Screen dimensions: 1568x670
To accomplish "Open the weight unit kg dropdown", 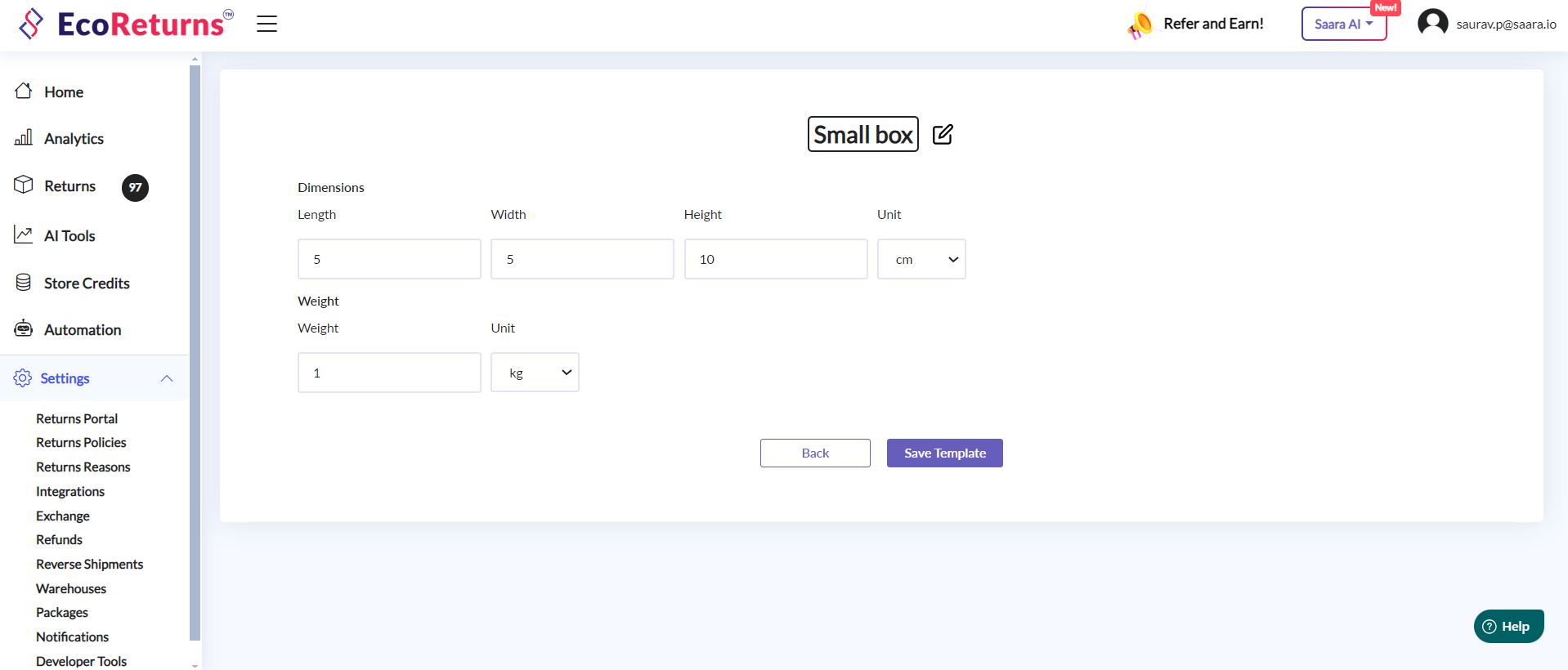I will tap(535, 373).
